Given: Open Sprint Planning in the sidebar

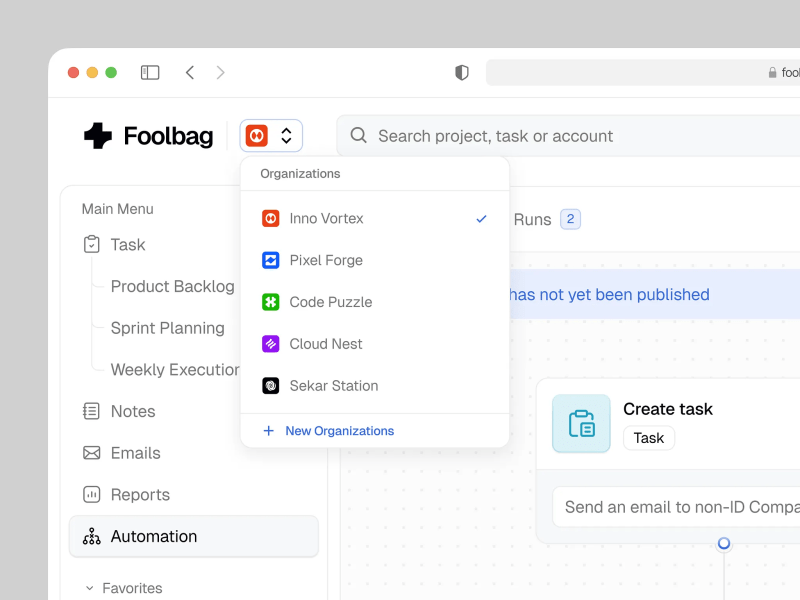Looking at the screenshot, I should point(167,328).
